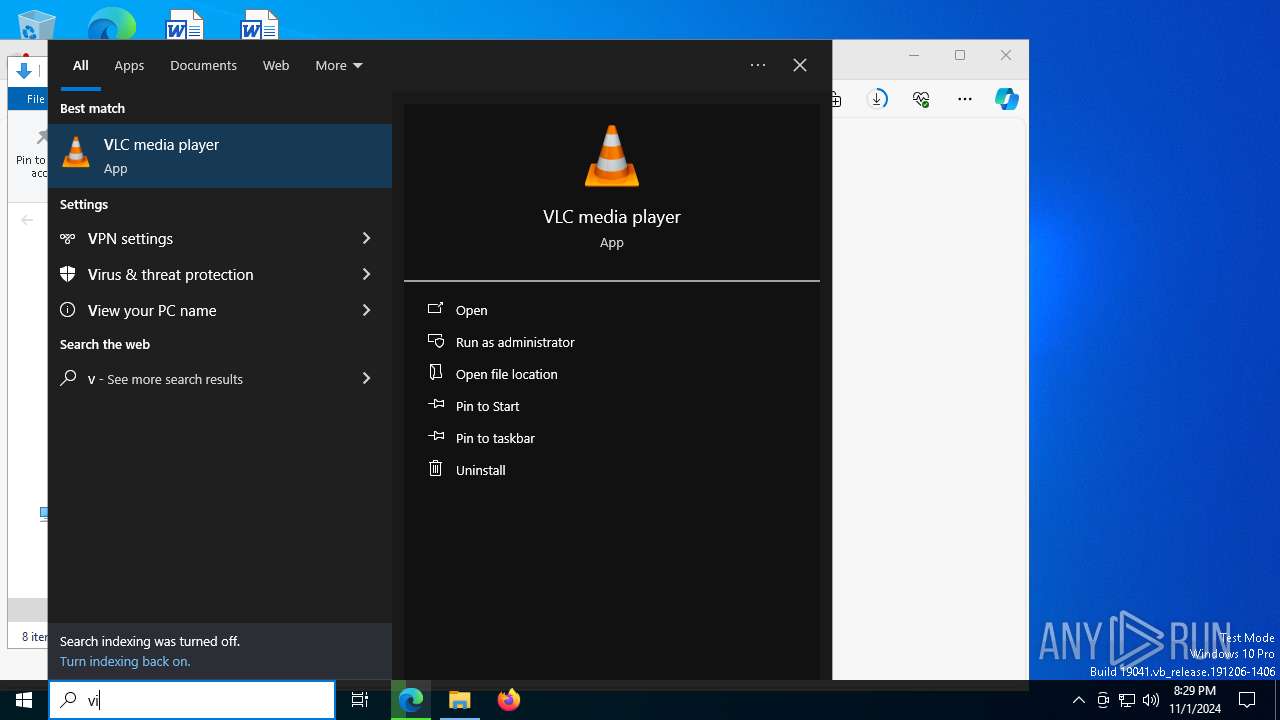
Task: Open VLC media player best match result
Action: click(x=220, y=155)
